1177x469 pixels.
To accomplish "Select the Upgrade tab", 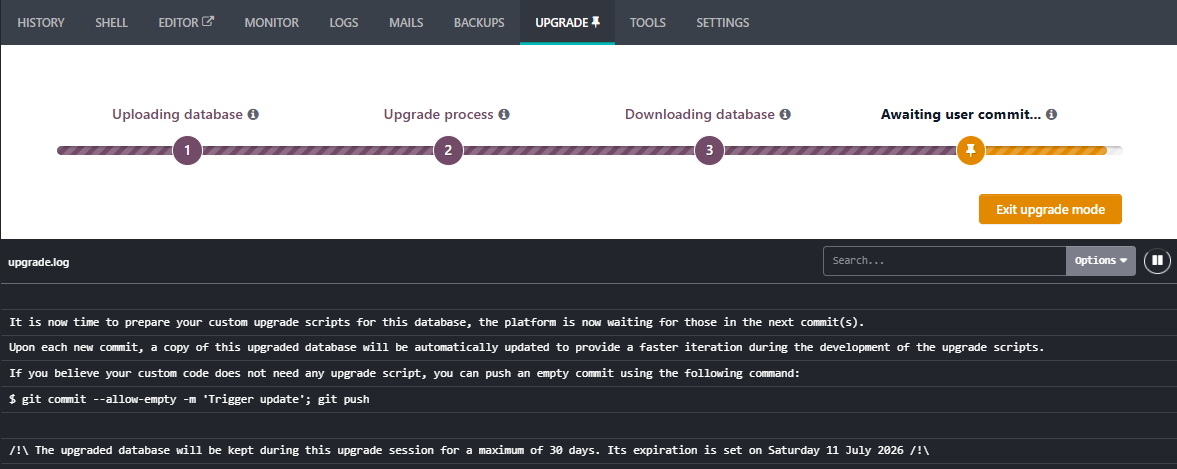I will pyautogui.click(x=567, y=23).
